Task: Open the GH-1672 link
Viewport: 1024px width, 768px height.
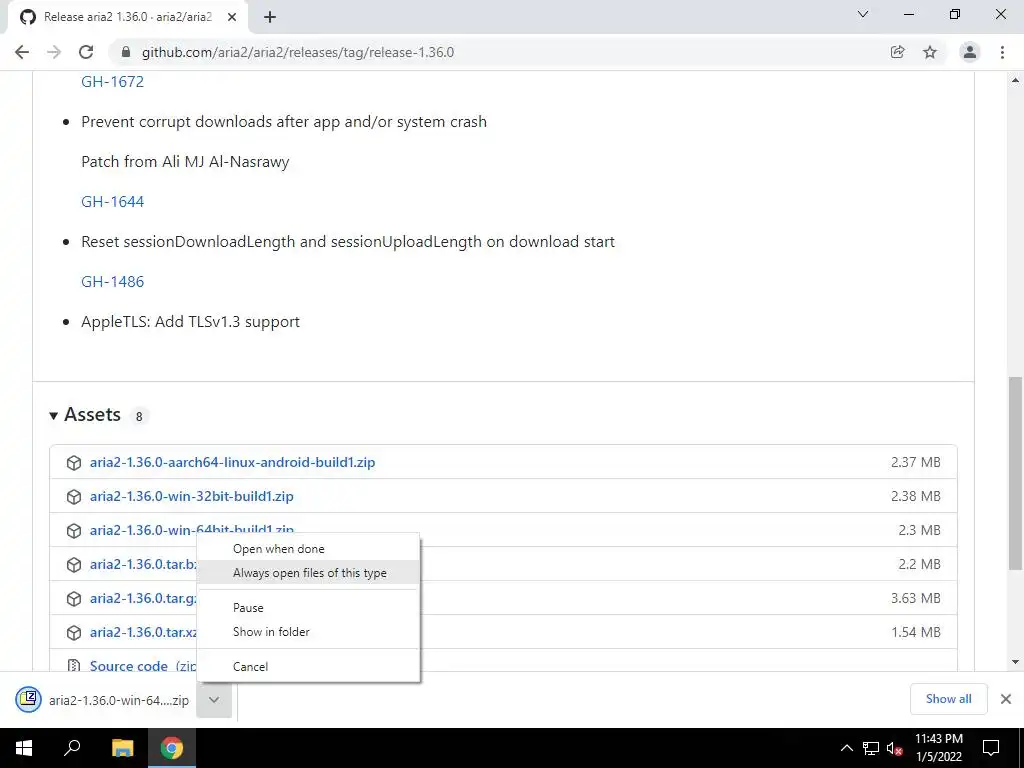Action: click(112, 82)
